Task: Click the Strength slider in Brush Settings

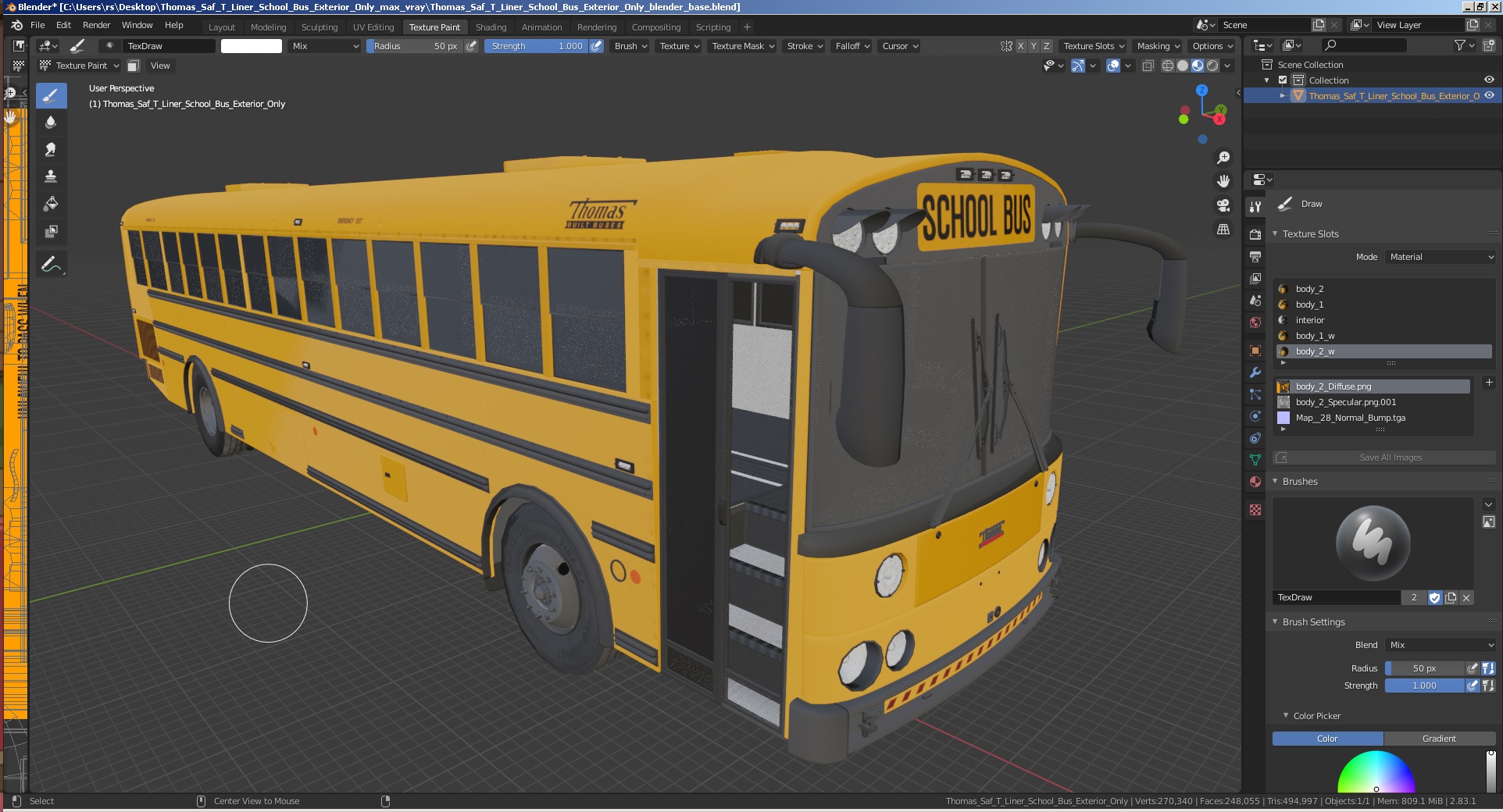Action: click(1425, 686)
